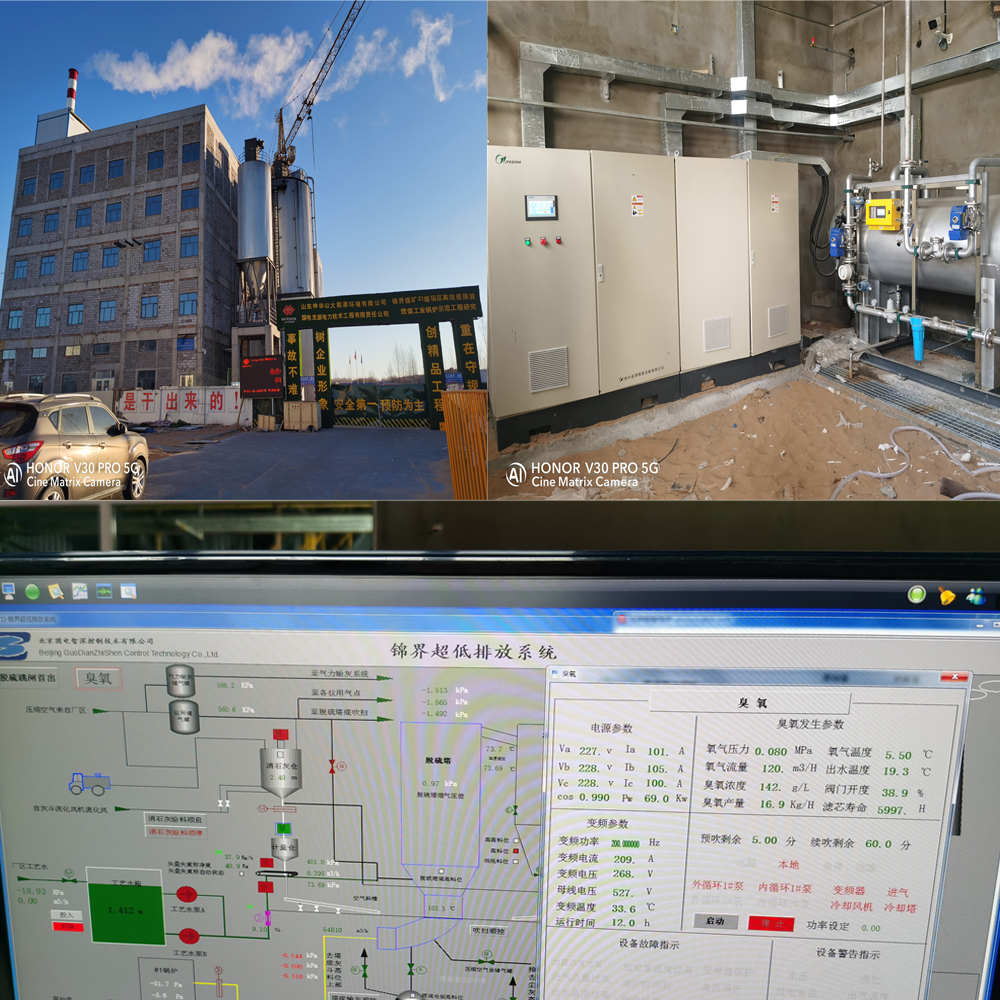Select the 仪用储气罐 instrument air tank

click(x=184, y=717)
